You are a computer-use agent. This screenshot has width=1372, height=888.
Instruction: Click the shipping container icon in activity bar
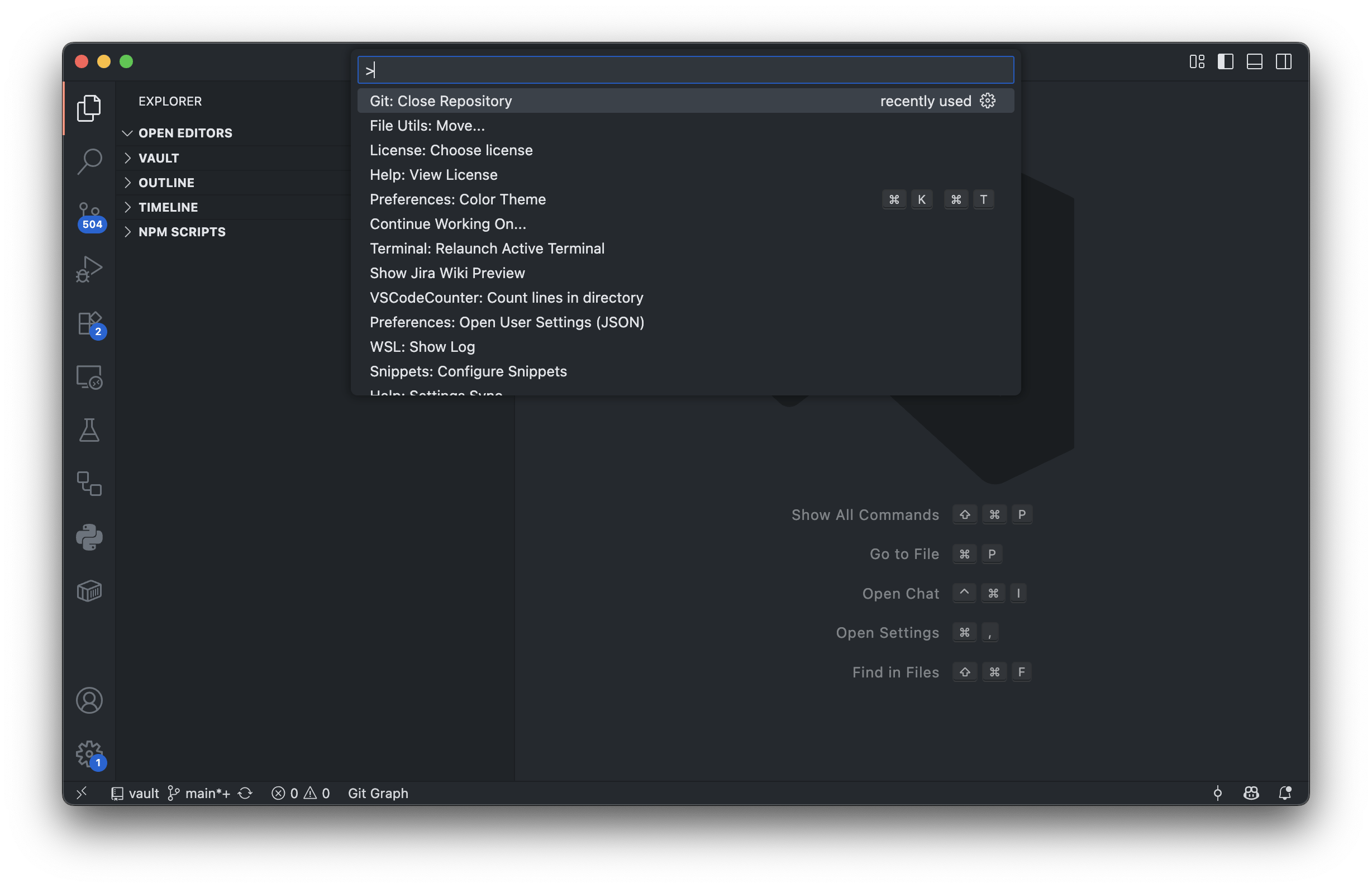click(89, 591)
